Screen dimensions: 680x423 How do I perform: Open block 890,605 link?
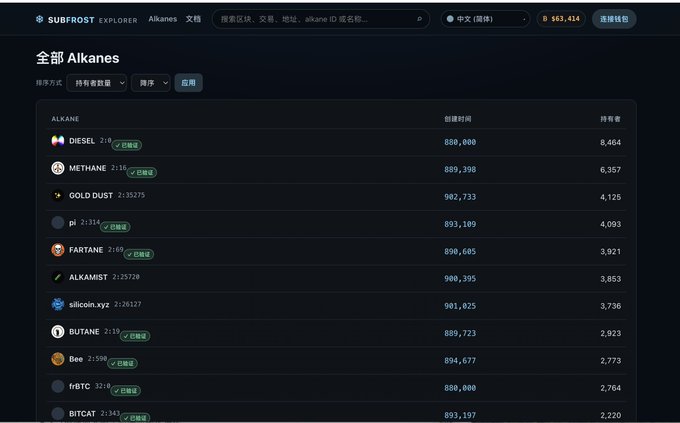point(460,252)
